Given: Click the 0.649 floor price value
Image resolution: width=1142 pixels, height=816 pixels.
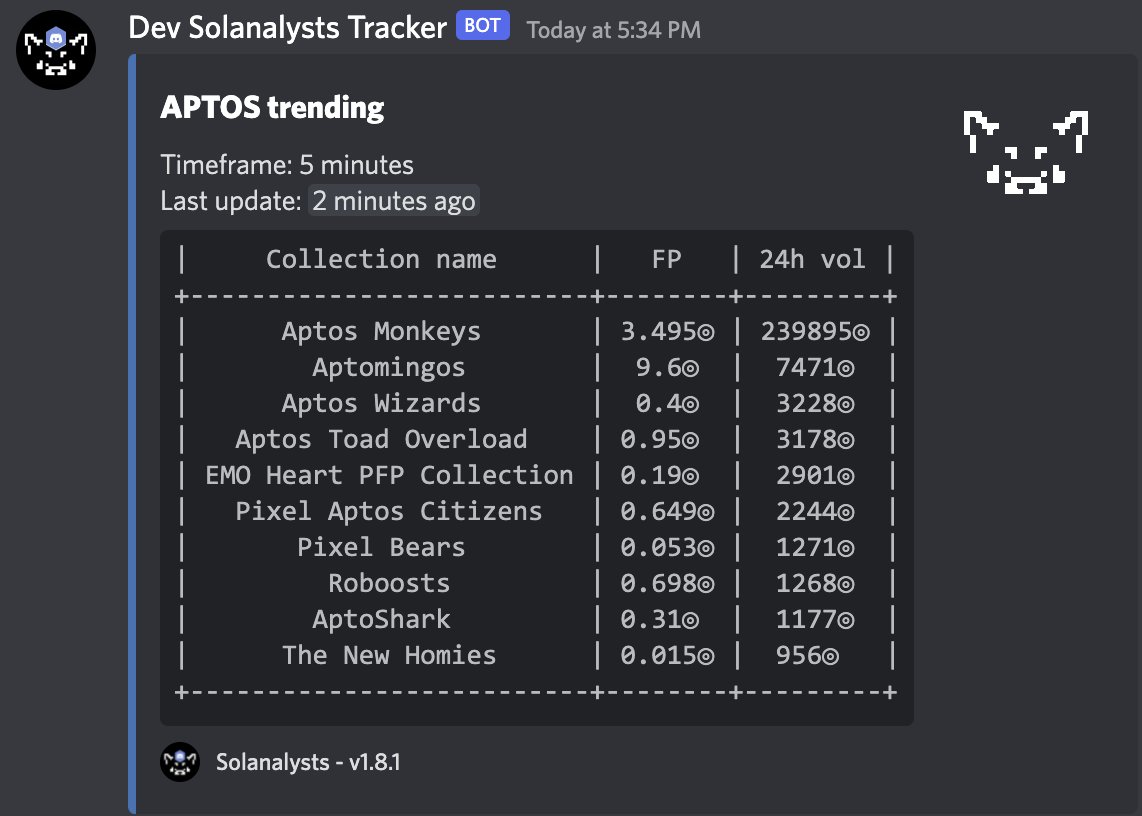Looking at the screenshot, I should [x=667, y=511].
